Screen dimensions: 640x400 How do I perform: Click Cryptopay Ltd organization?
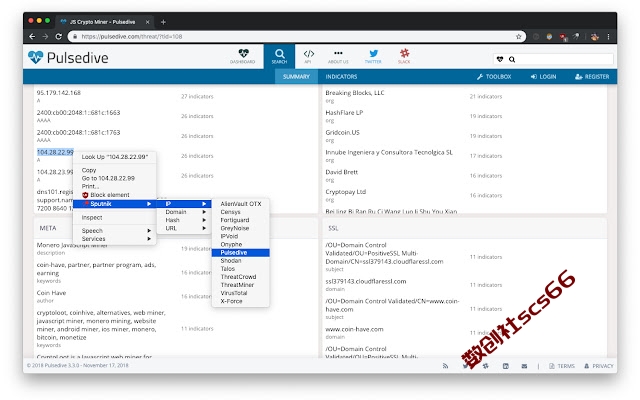click(x=346, y=192)
